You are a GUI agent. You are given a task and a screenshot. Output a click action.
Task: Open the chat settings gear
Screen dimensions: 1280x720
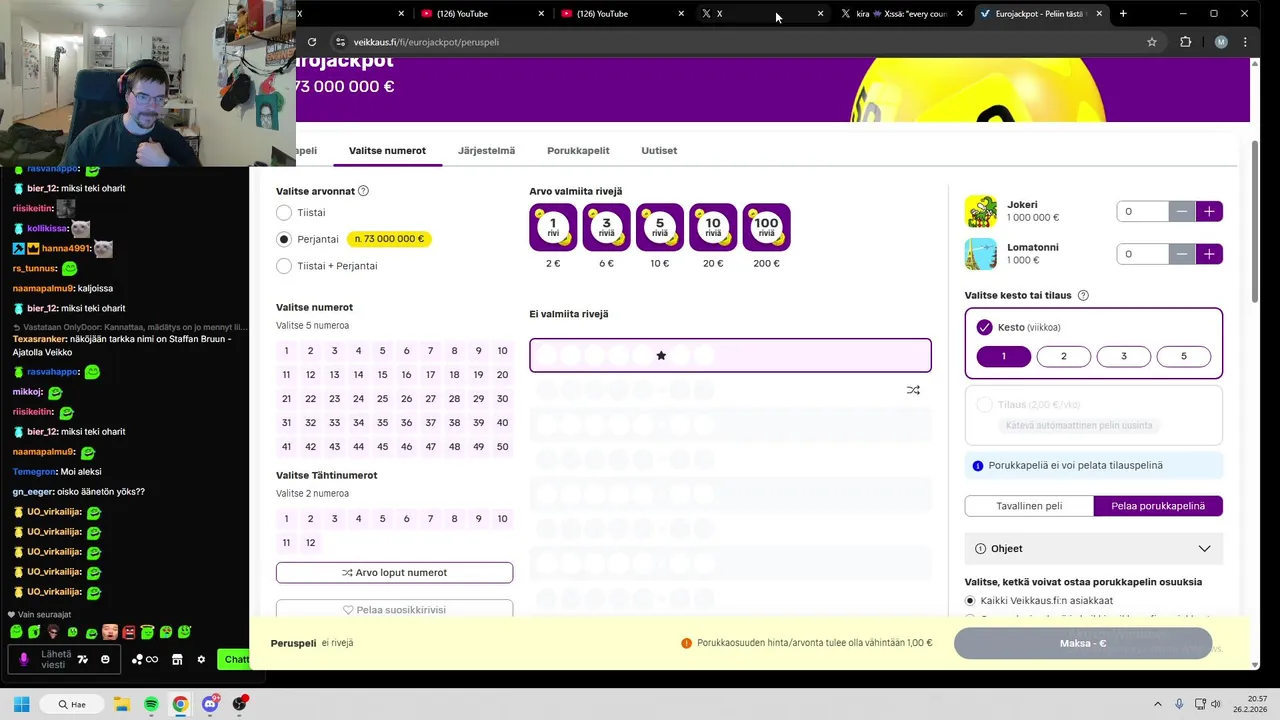201,659
